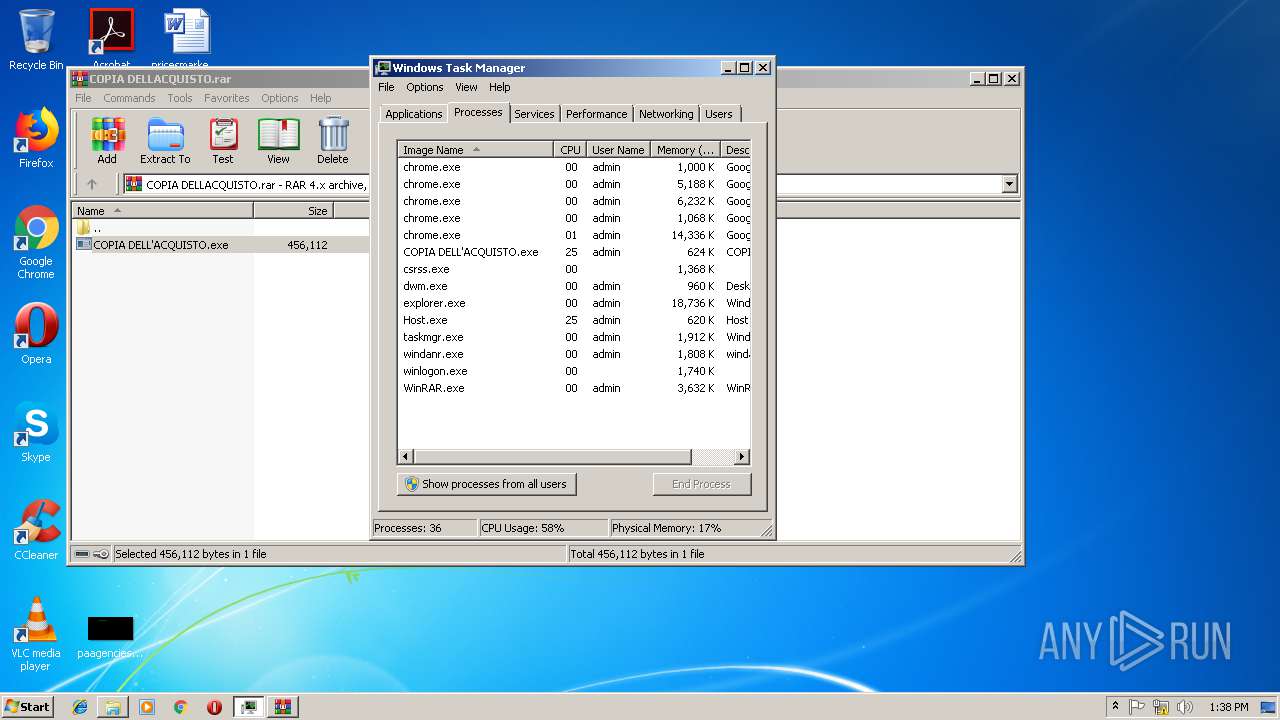The width and height of the screenshot is (1280, 720).
Task: Switch to the Users tab
Action: point(719,114)
